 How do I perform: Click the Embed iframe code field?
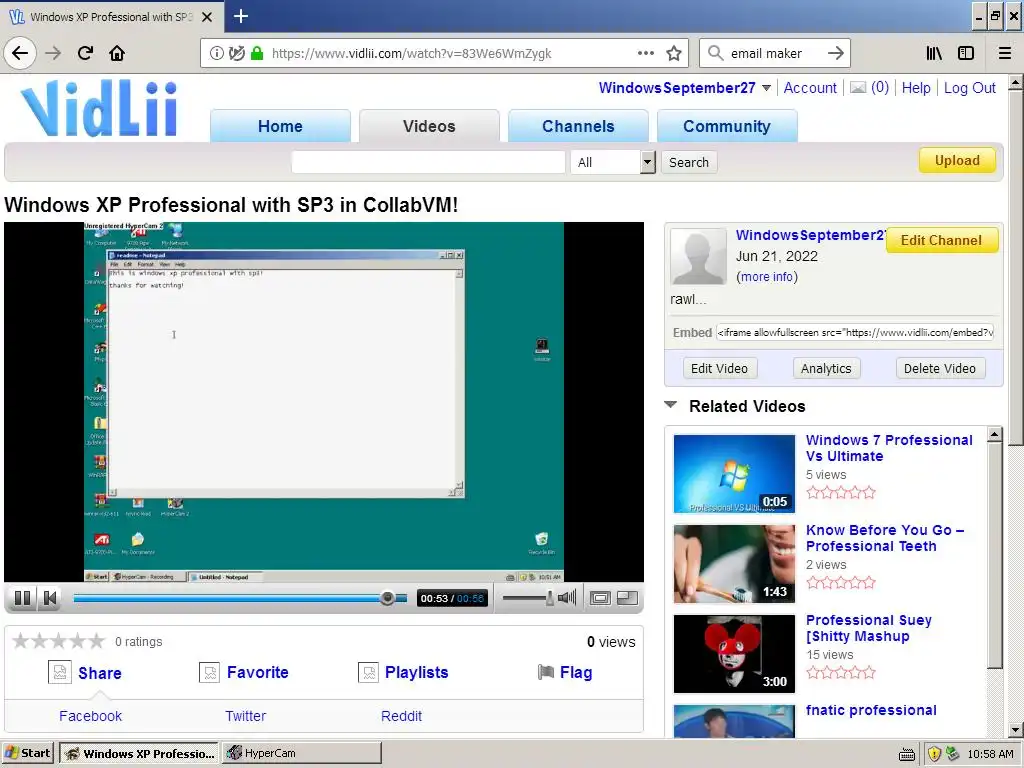pyautogui.click(x=855, y=332)
